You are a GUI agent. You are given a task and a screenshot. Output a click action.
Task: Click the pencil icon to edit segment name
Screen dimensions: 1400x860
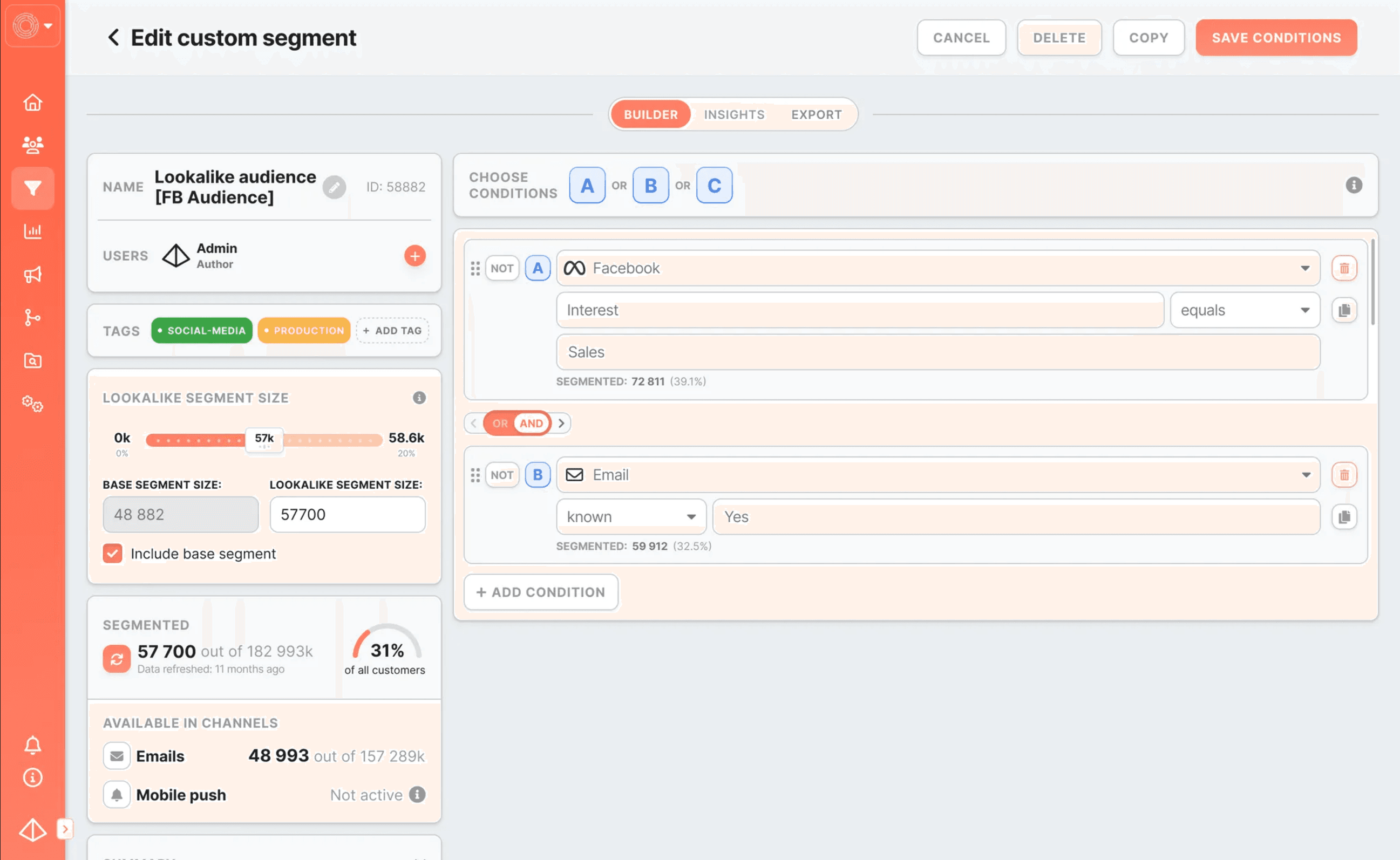tap(334, 187)
